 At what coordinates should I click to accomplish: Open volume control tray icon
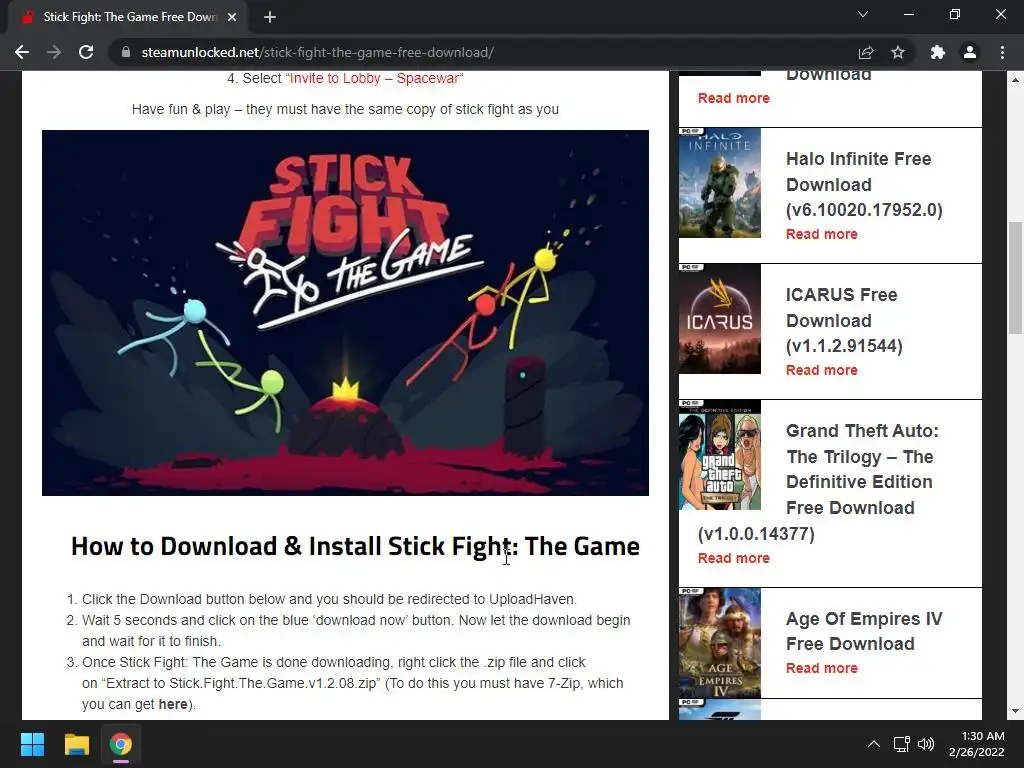tap(925, 744)
